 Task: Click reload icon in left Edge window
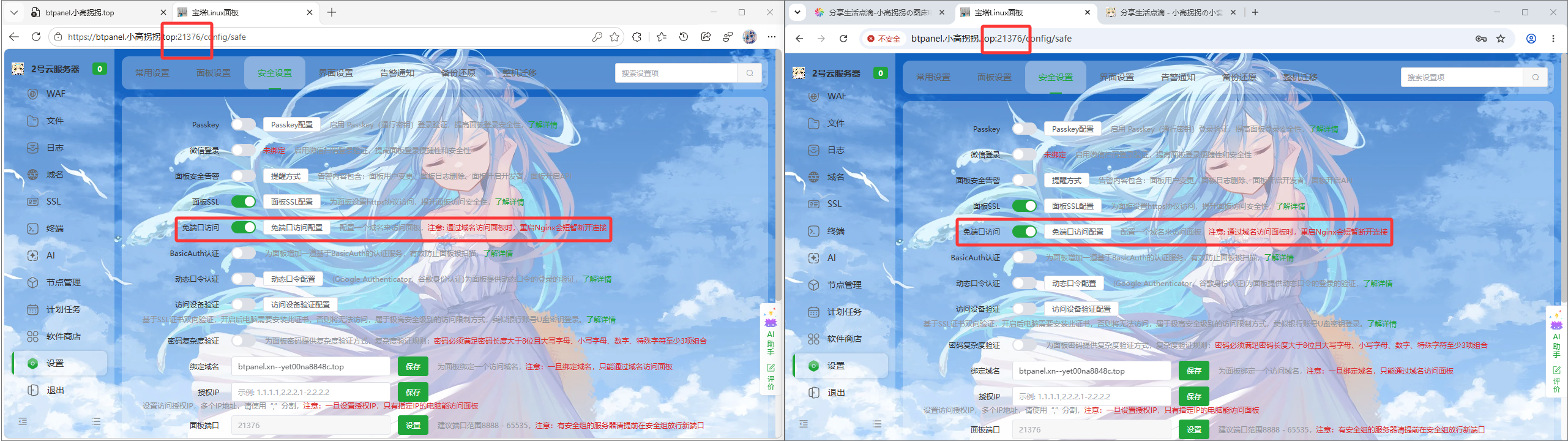pyautogui.click(x=36, y=37)
